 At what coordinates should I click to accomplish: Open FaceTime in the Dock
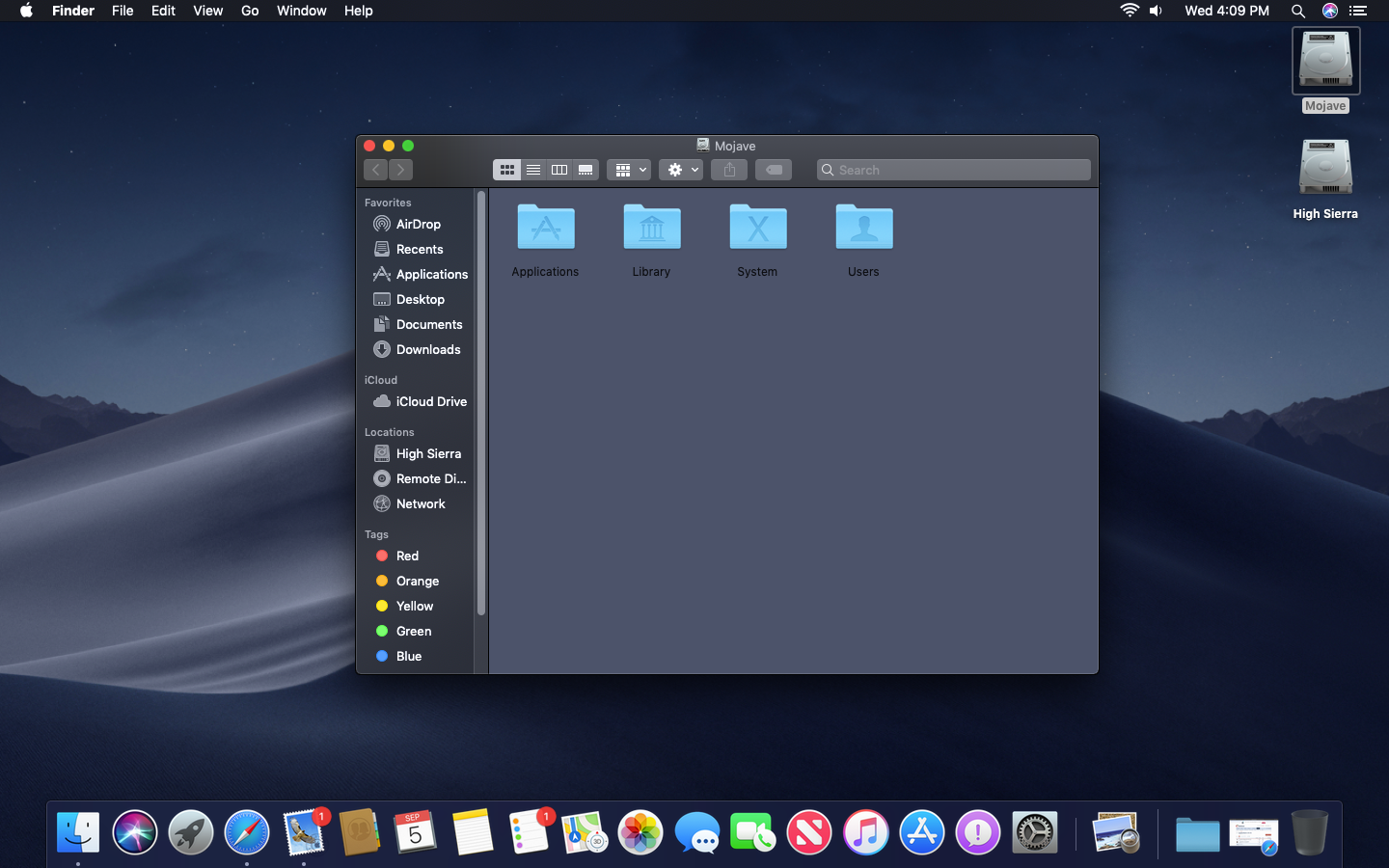(752, 832)
